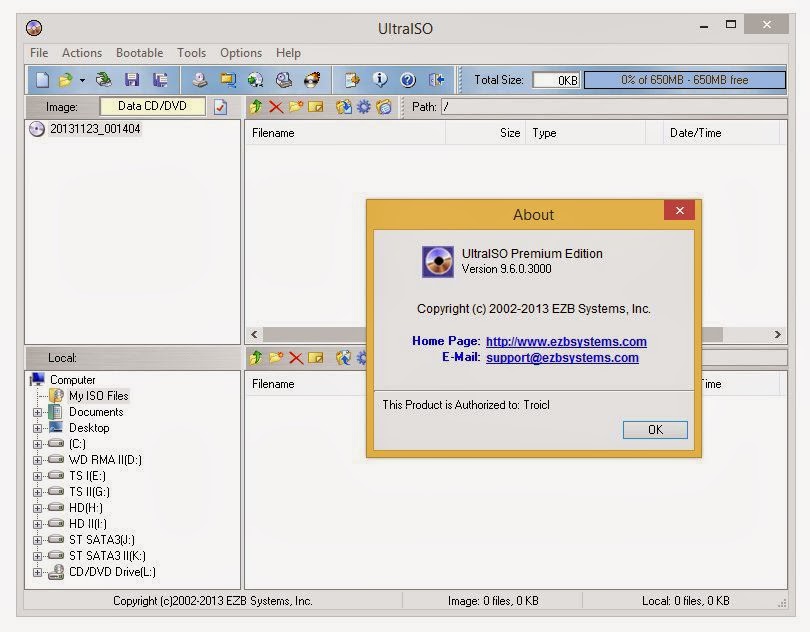Screen dimensions: 810x632
Task: Show image properties info icon
Action: (381, 79)
